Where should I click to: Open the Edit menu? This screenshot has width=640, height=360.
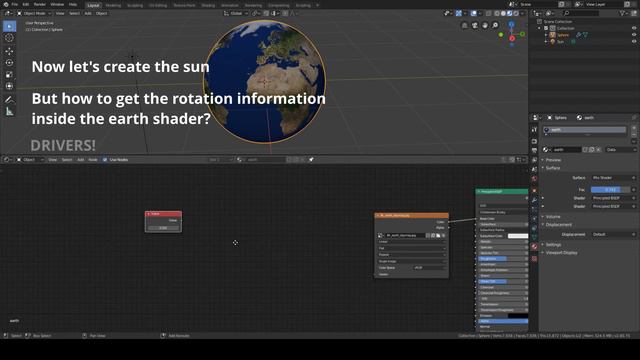(26, 4)
